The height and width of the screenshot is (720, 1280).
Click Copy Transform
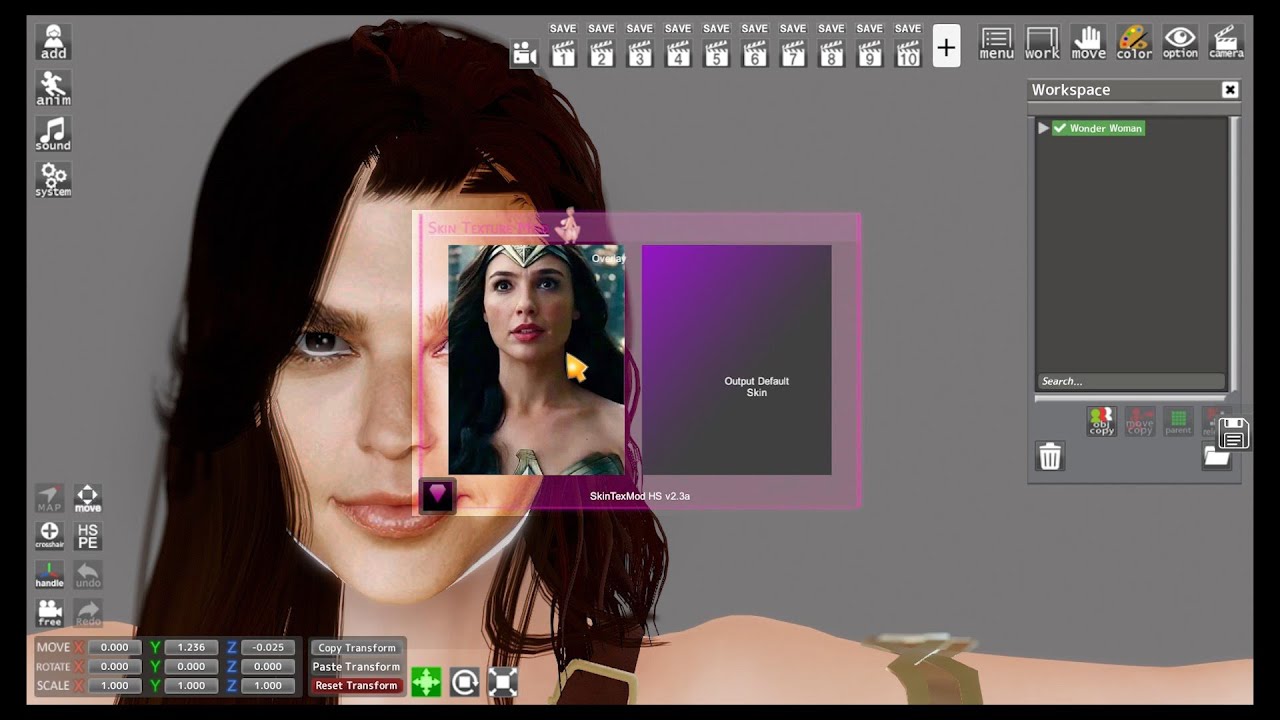(x=357, y=648)
